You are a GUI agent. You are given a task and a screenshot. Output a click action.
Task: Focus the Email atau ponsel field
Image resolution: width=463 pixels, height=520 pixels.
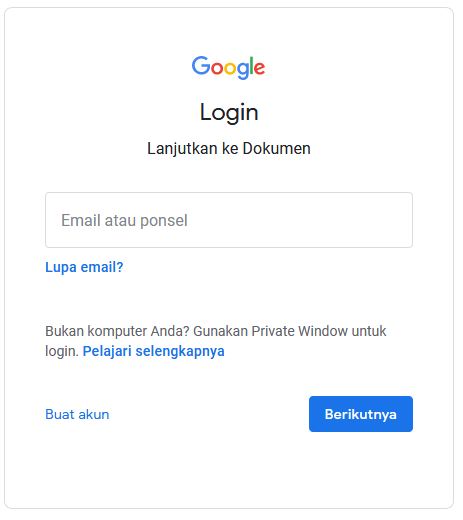click(x=229, y=220)
